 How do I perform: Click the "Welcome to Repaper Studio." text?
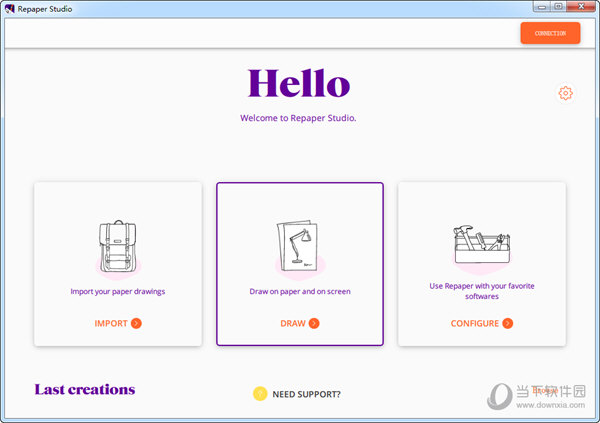(x=298, y=118)
